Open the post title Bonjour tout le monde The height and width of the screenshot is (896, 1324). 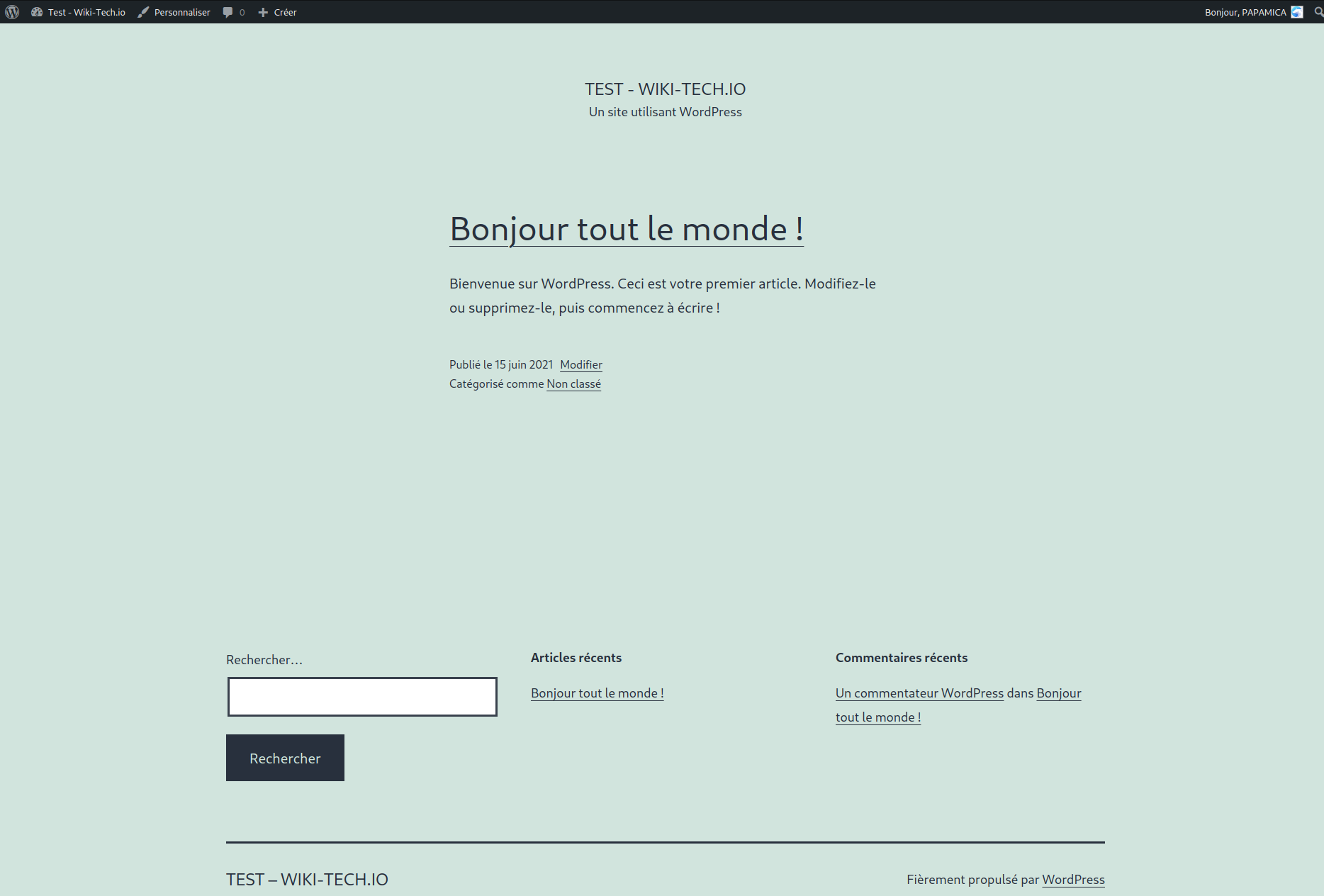(626, 229)
